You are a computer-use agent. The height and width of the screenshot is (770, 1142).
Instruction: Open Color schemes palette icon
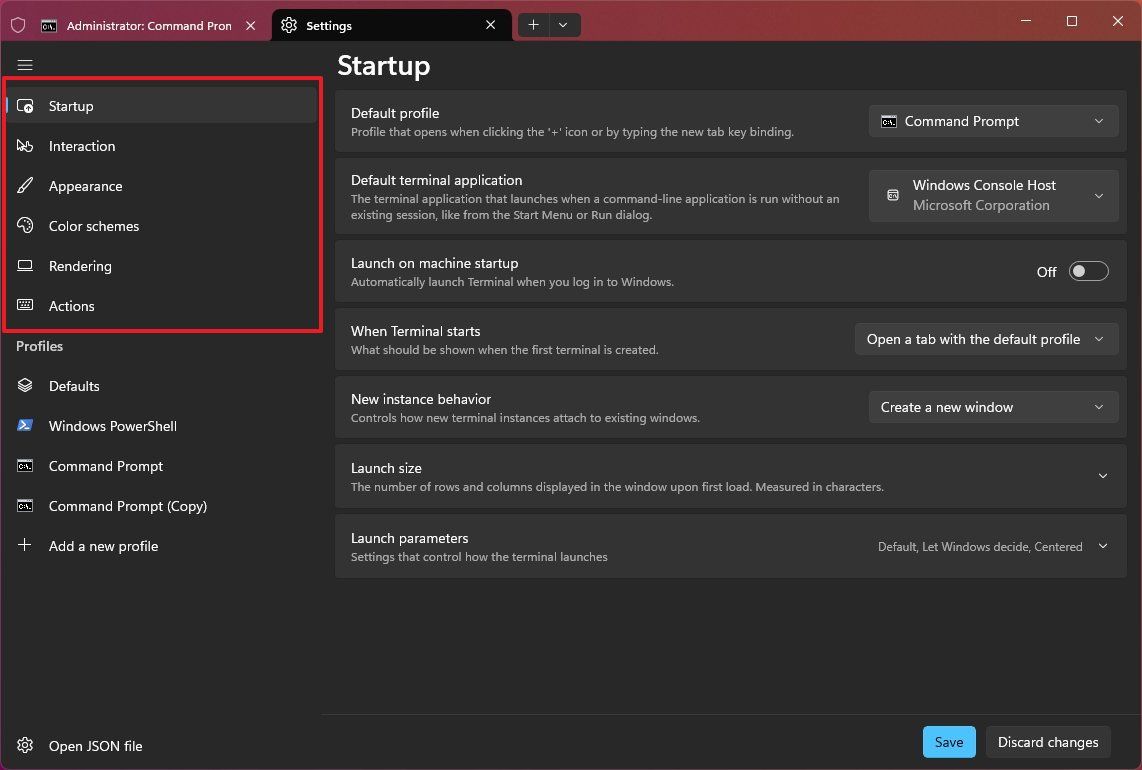(26, 225)
